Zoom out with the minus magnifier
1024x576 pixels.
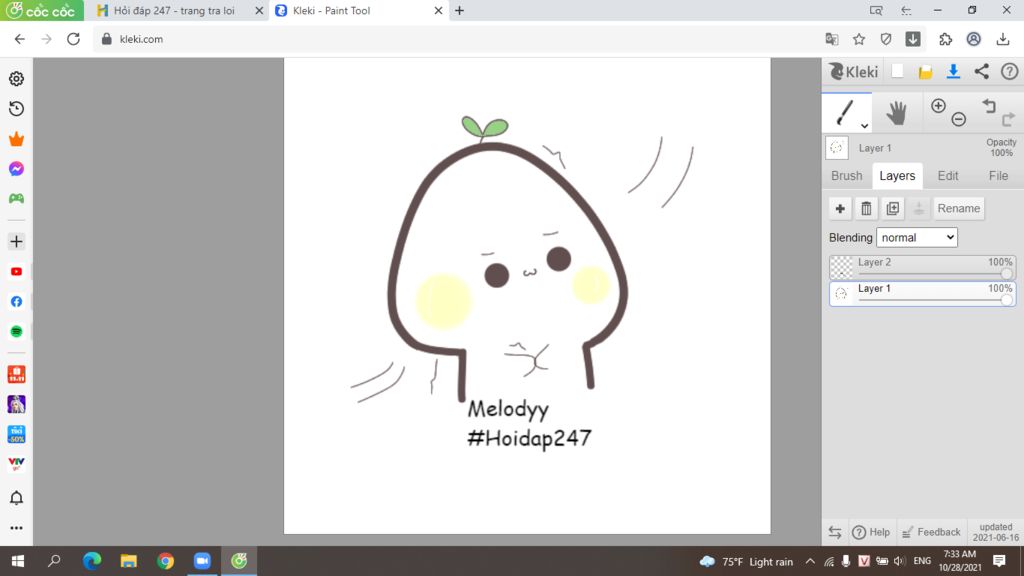tap(959, 120)
